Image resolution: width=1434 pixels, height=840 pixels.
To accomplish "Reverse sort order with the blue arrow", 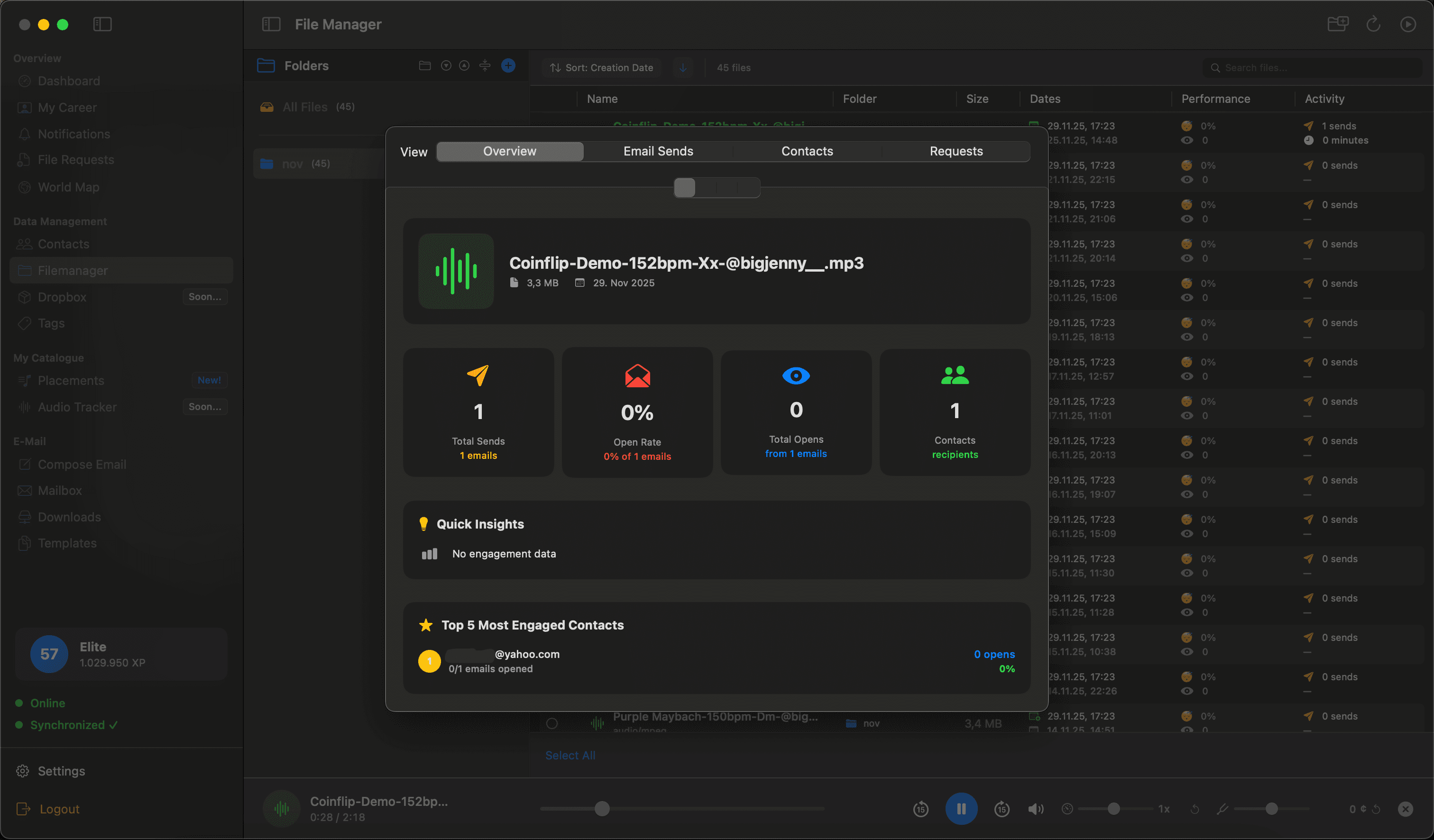I will point(683,67).
